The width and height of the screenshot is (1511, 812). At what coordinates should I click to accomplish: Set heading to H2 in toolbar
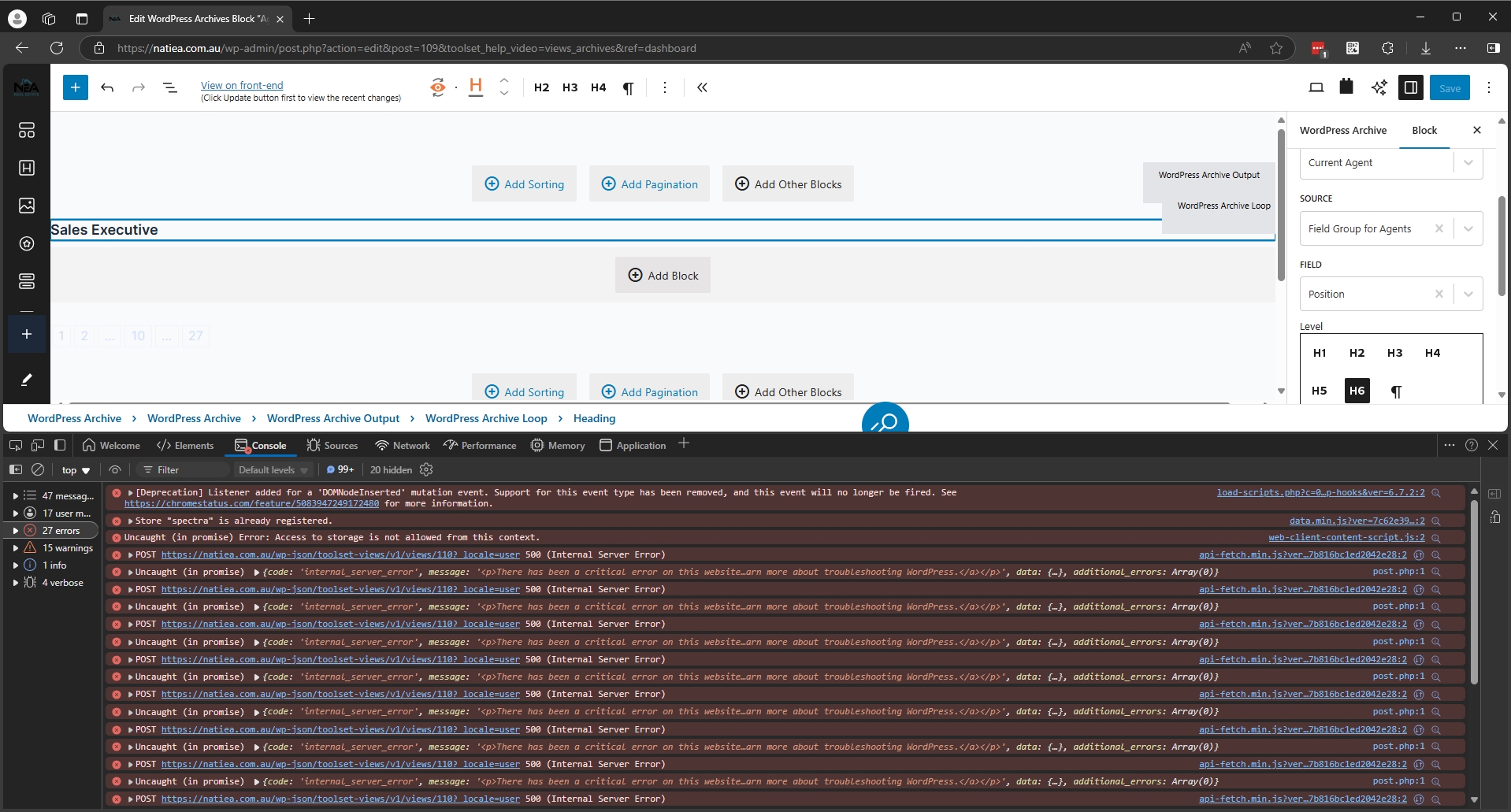541,87
